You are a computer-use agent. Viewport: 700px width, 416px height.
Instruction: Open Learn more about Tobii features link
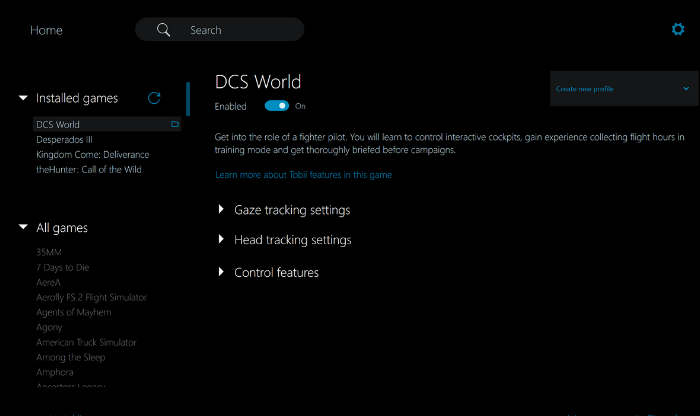click(x=304, y=175)
